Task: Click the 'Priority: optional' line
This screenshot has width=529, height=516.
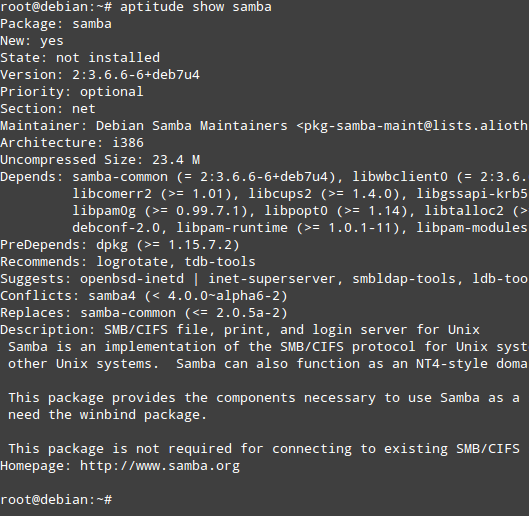Action: (x=72, y=92)
